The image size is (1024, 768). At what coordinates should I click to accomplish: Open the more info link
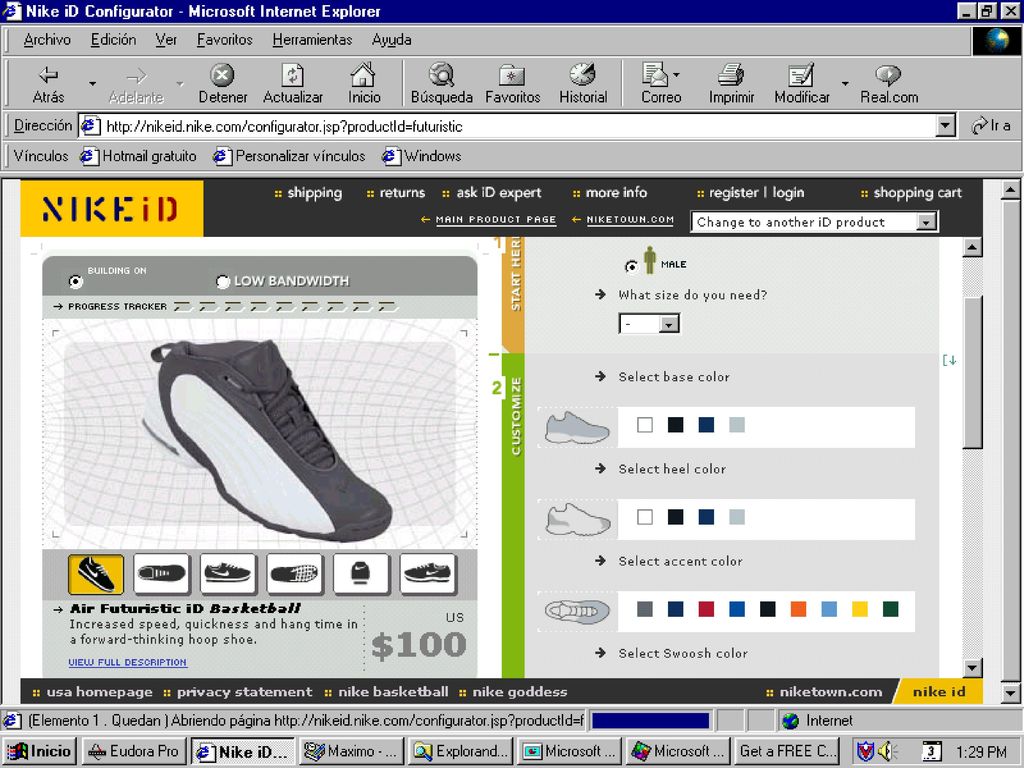coord(616,193)
